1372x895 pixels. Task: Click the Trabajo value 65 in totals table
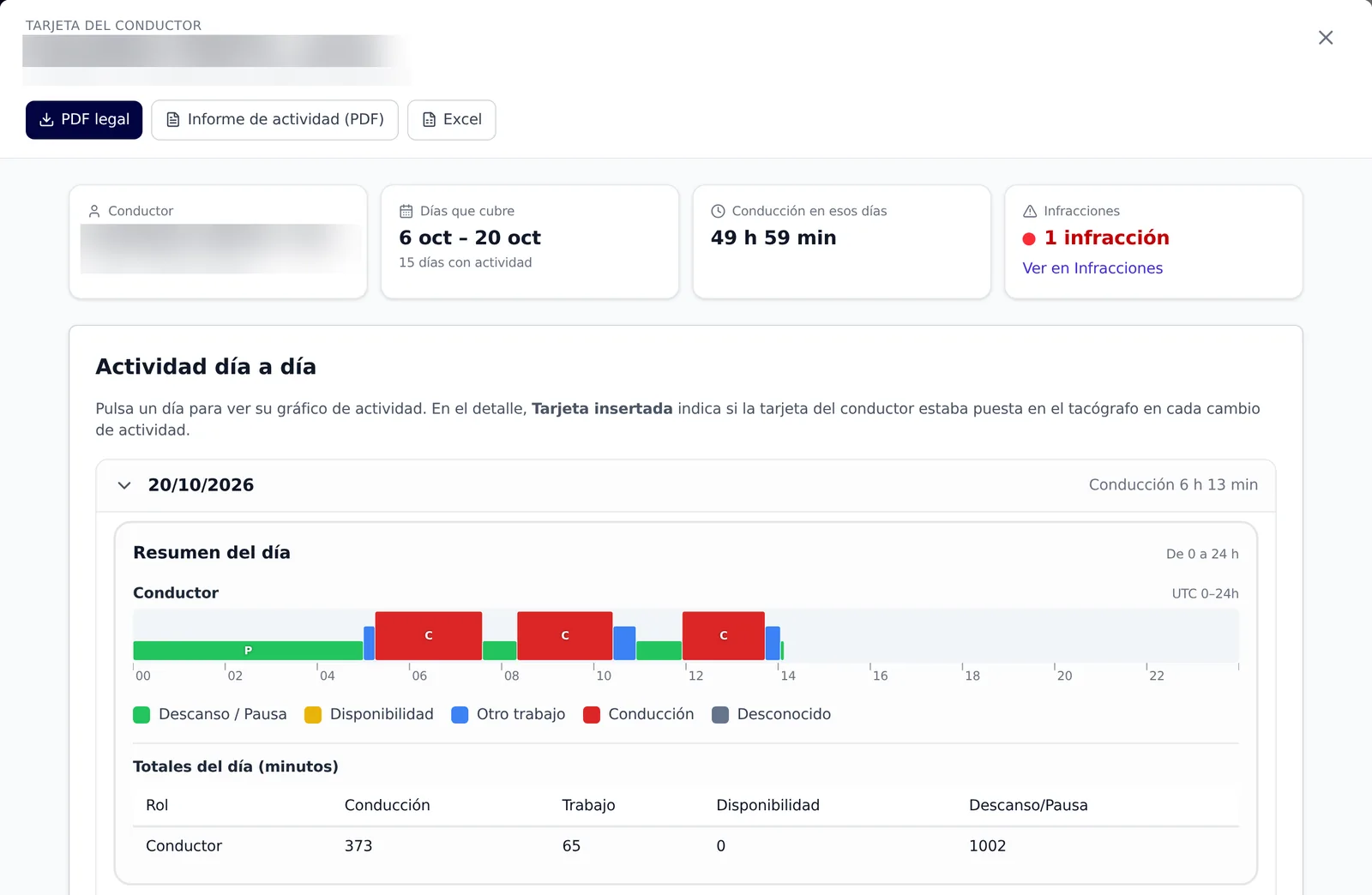coord(571,846)
